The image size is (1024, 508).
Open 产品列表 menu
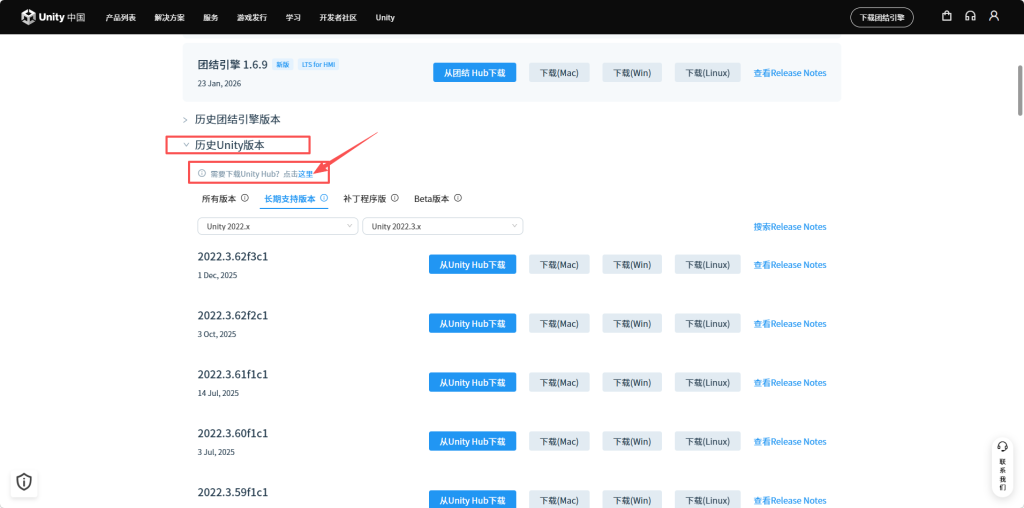(x=121, y=18)
